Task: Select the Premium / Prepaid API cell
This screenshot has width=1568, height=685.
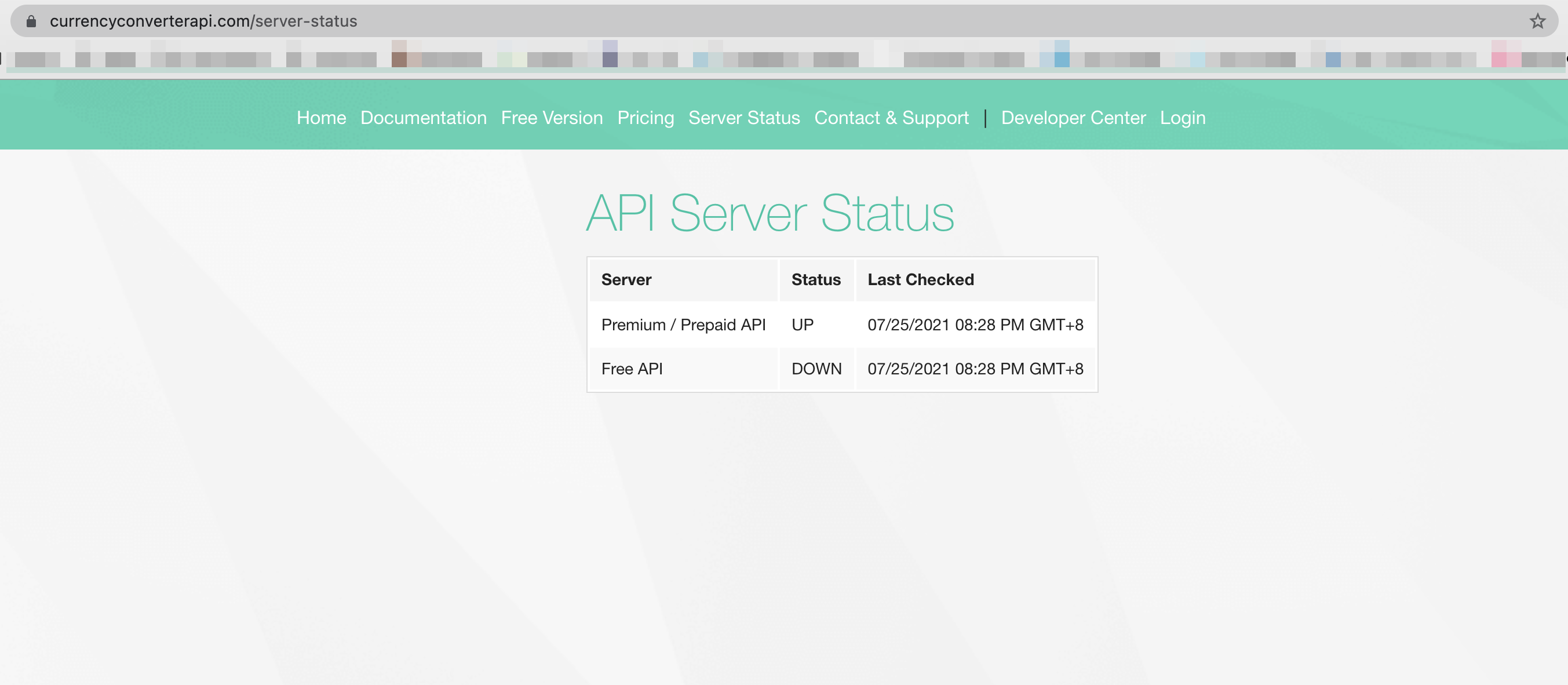Action: [683, 325]
